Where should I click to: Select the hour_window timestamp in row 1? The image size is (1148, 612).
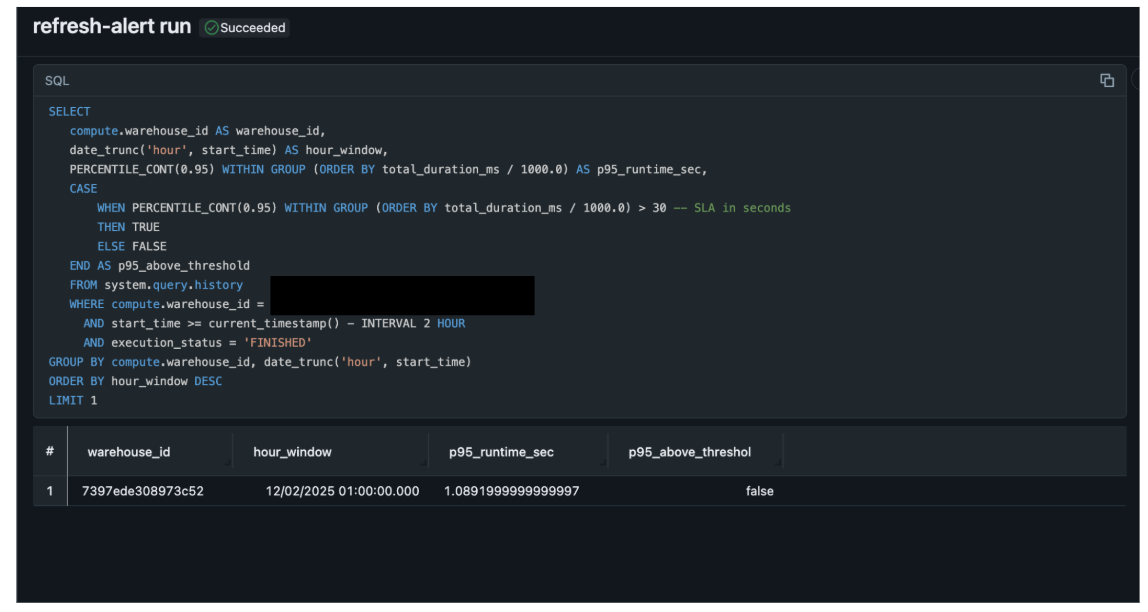(341, 491)
